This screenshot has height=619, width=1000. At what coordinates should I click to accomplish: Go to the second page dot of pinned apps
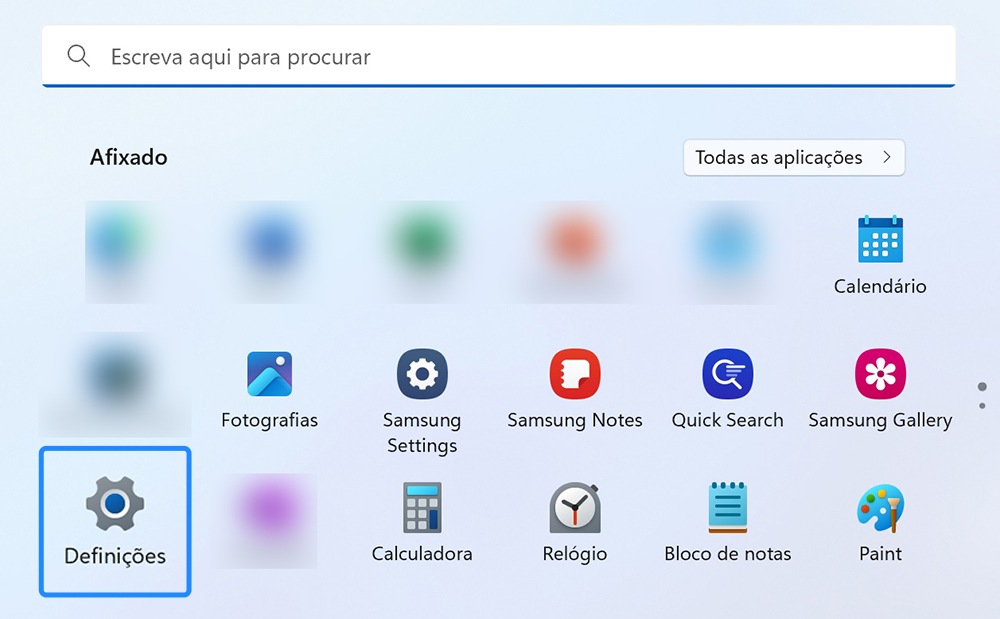click(x=982, y=406)
